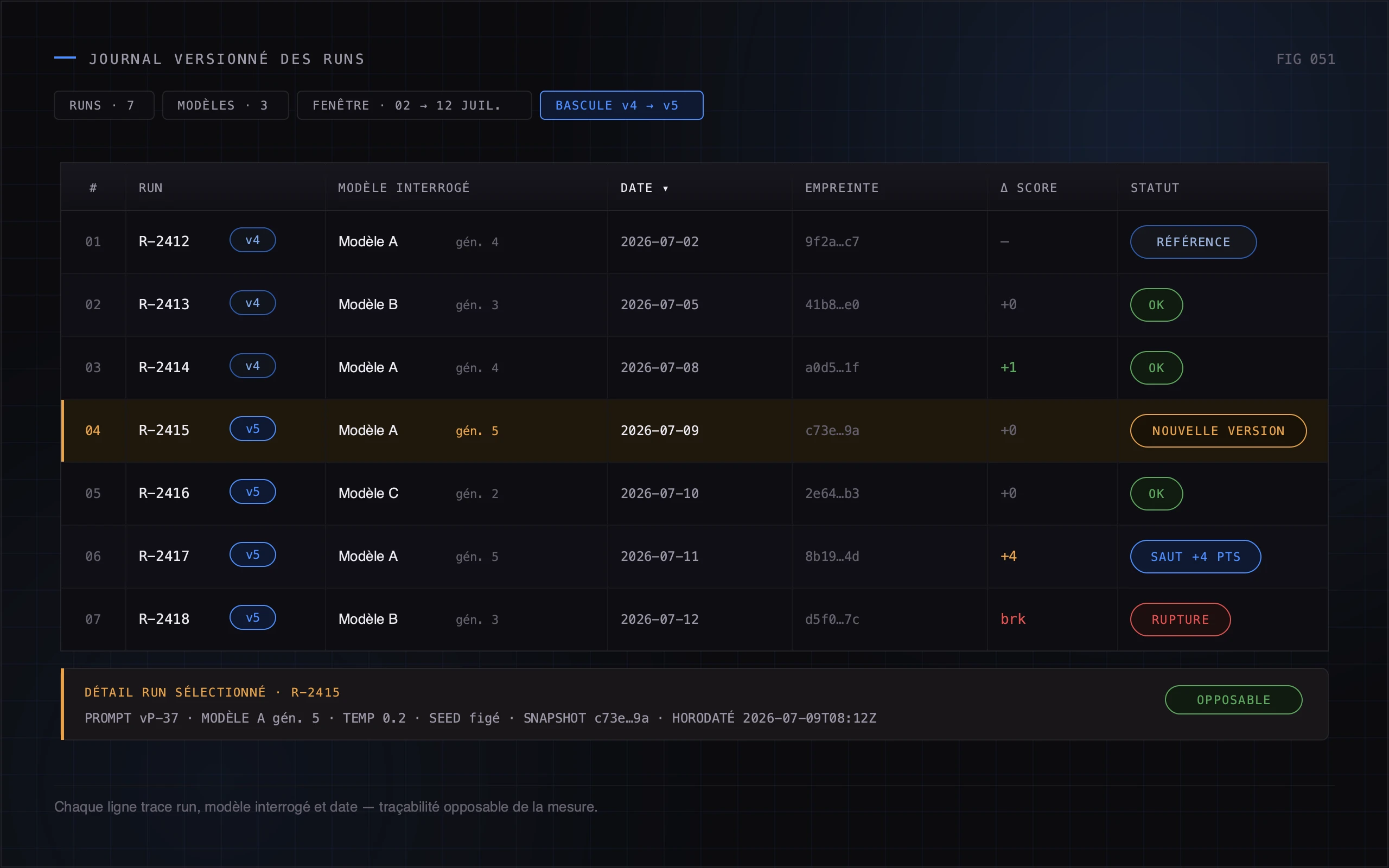Open the MODÈLES · 3 chip
This screenshot has width=1389, height=868.
[226, 105]
